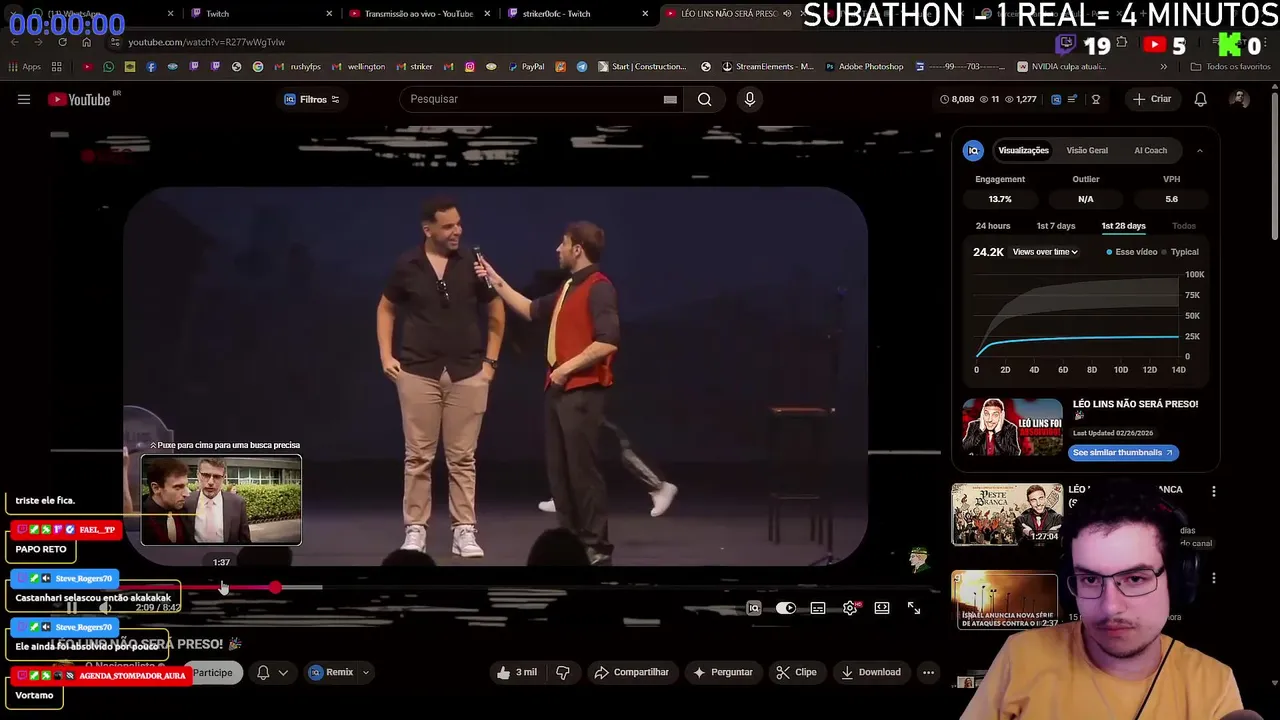Click the Perguntar ask button

pyautogui.click(x=722, y=673)
